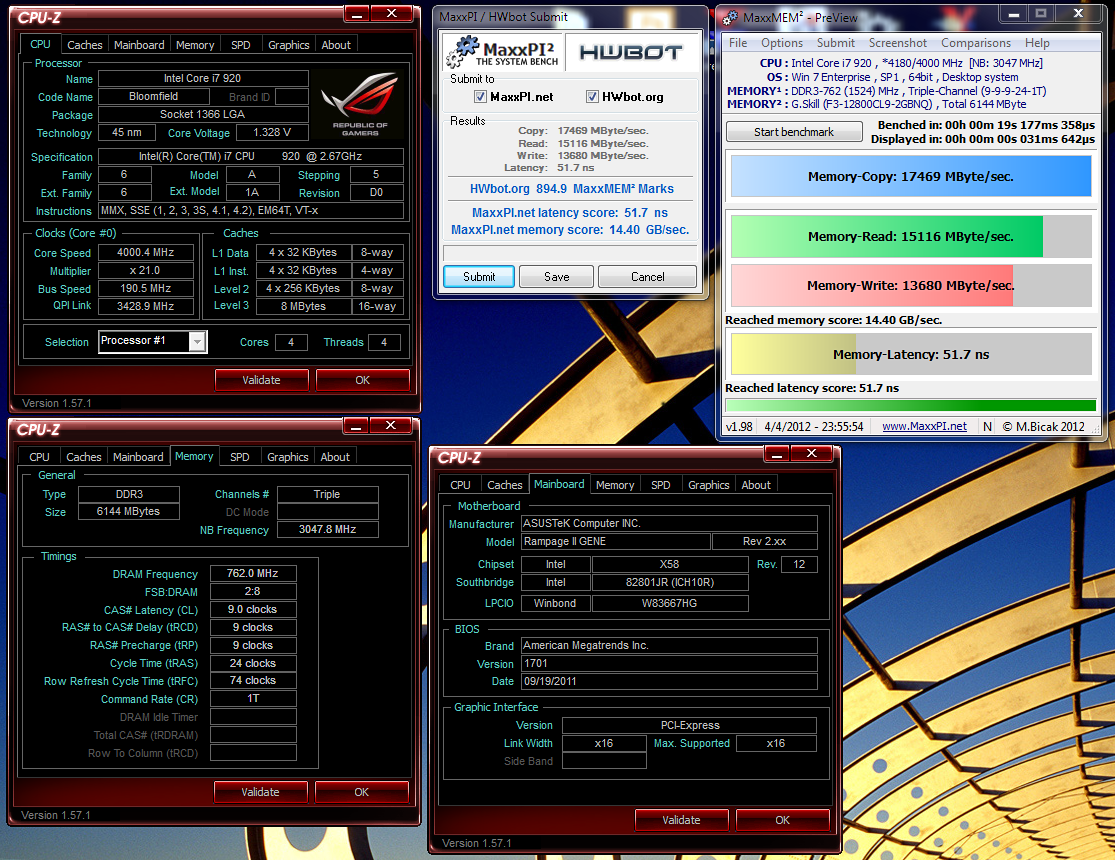The image size is (1115, 860).
Task: Click the HWbot.org 894.9 MaxxMEM² Marks text
Action: pos(571,189)
